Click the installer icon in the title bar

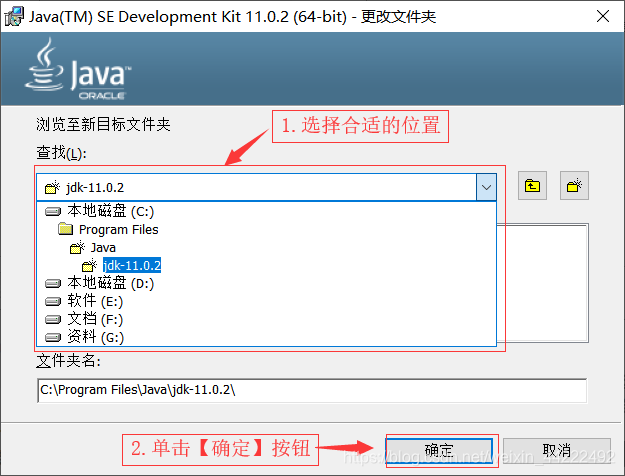(x=14, y=16)
